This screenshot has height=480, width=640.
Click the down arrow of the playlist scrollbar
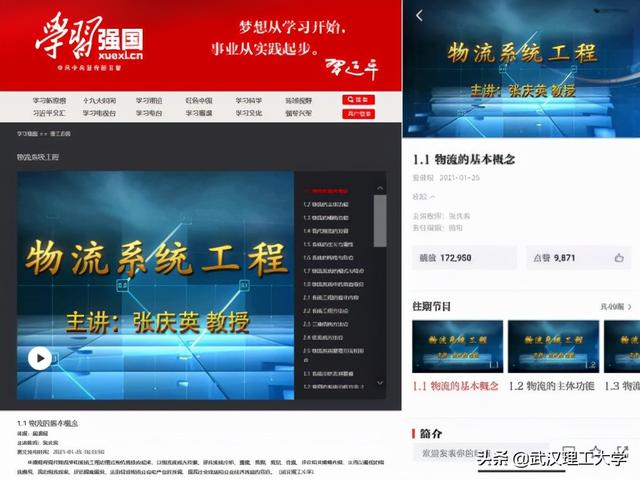(x=380, y=383)
